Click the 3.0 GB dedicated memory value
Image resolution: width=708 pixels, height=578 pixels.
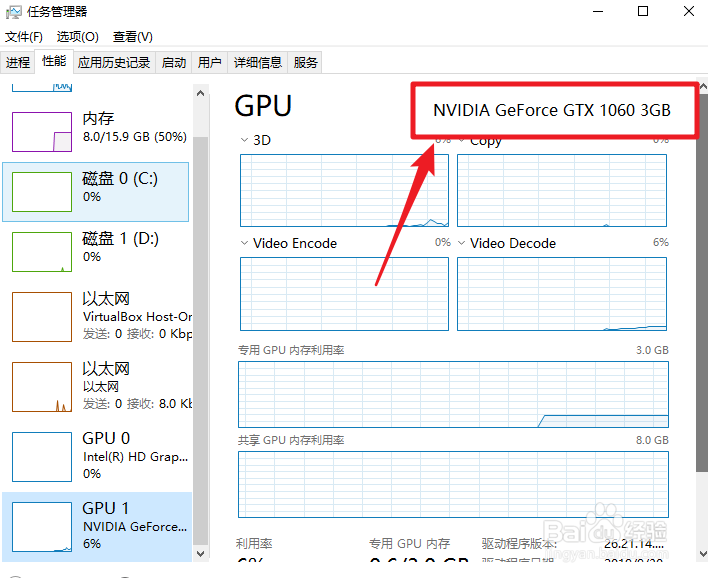pyautogui.click(x=652, y=350)
